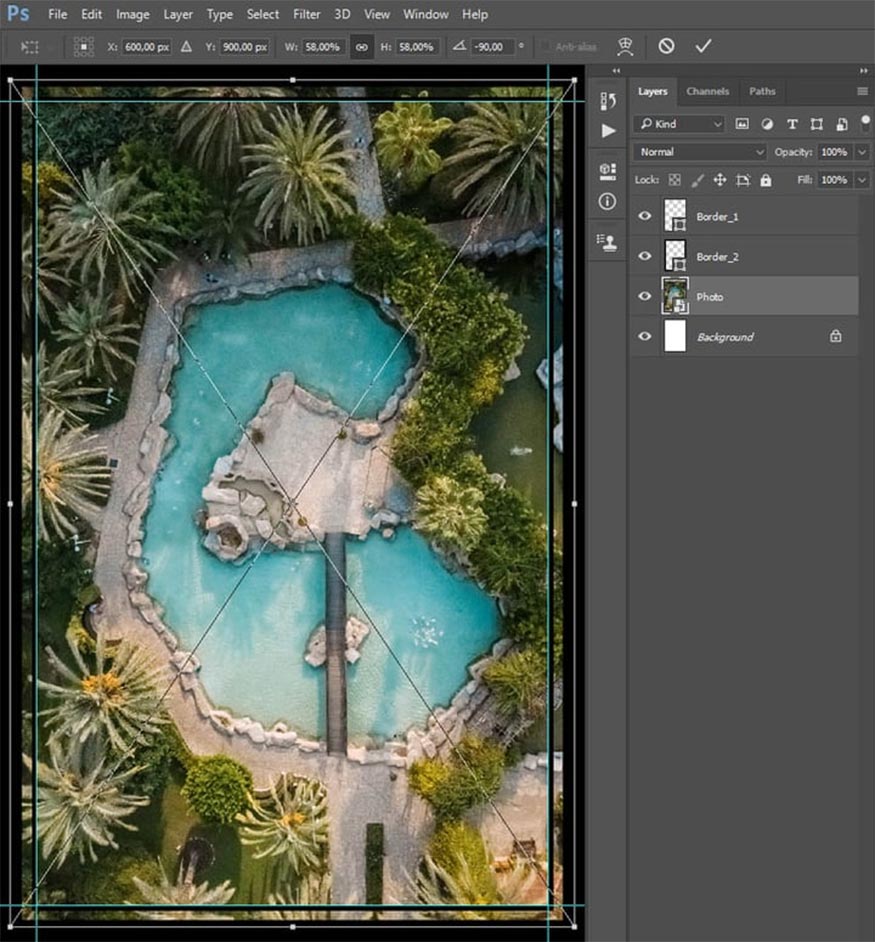Edit the H height percentage field
Screen dimensions: 875x942
[x=417, y=47]
